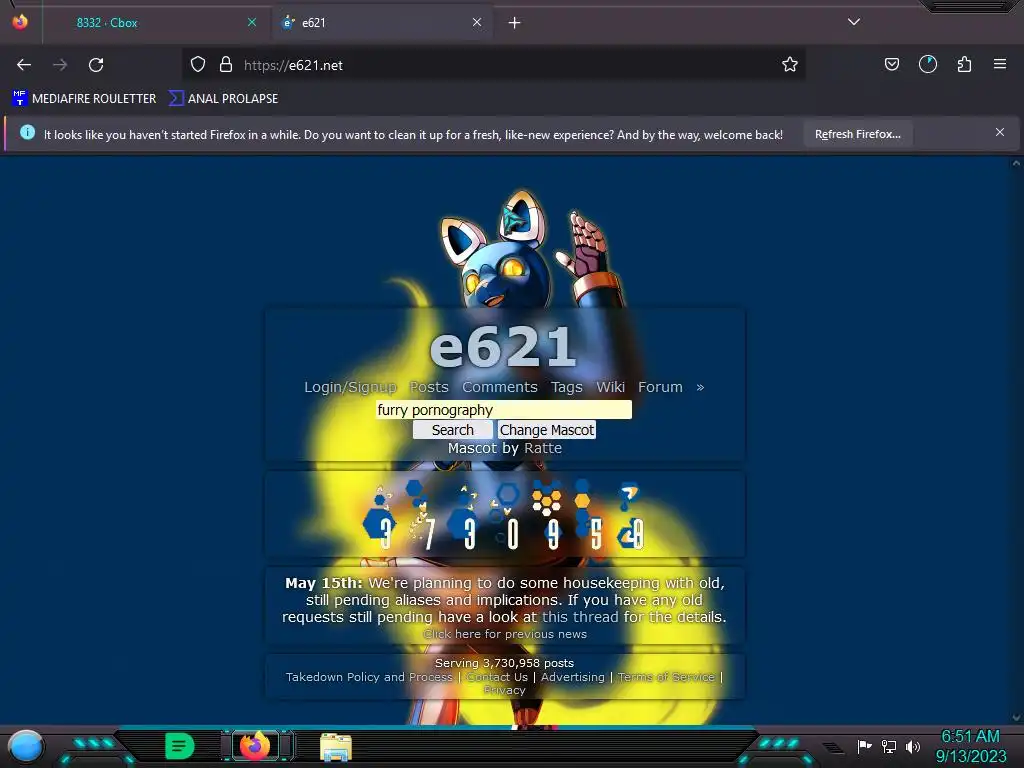Open the Privacy footer link
1024x768 pixels.
tap(504, 690)
